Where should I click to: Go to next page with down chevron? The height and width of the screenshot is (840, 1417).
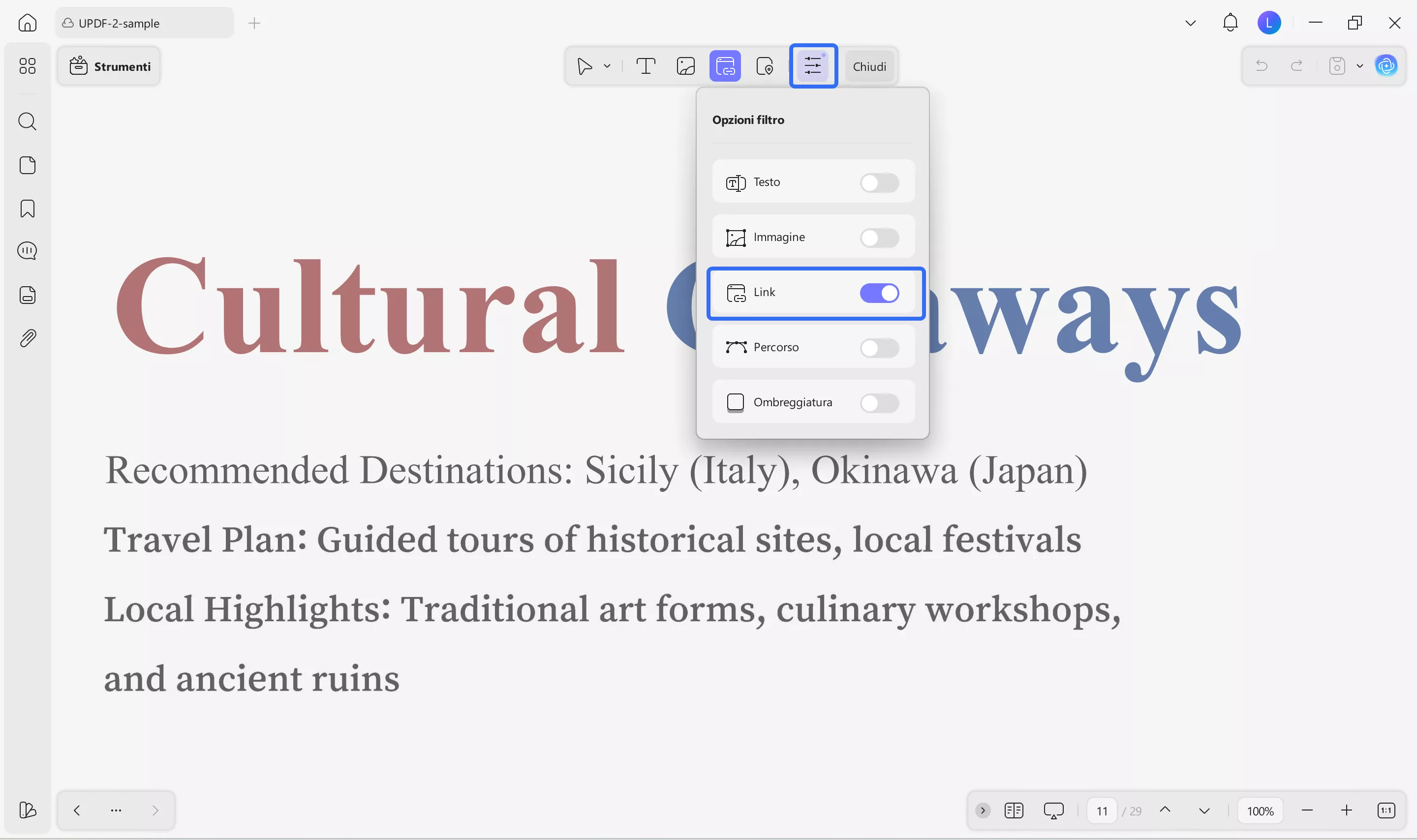[1203, 810]
